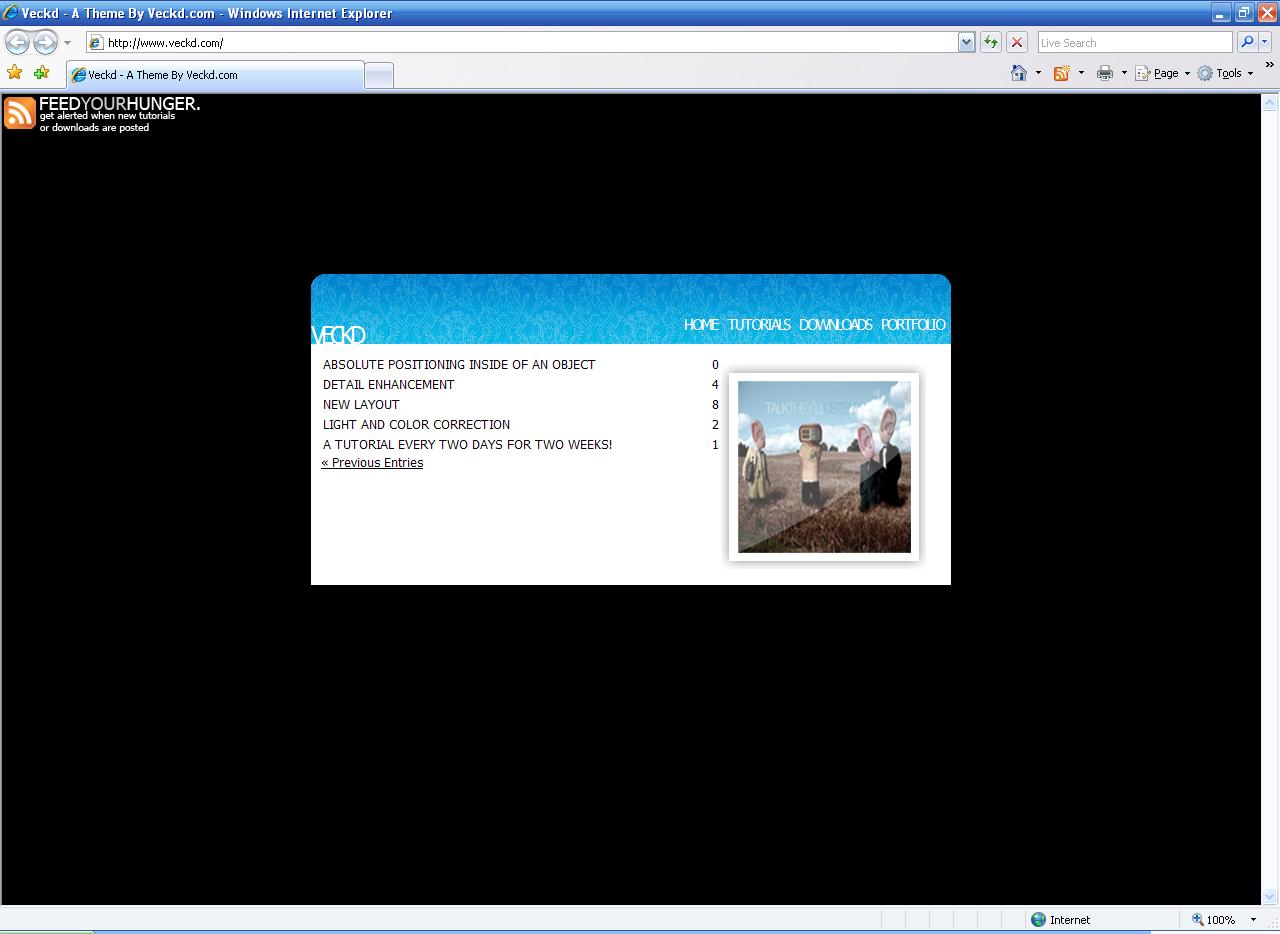This screenshot has width=1280, height=934.
Task: Expand the zoom level dropdown arrow
Action: (x=1253, y=920)
